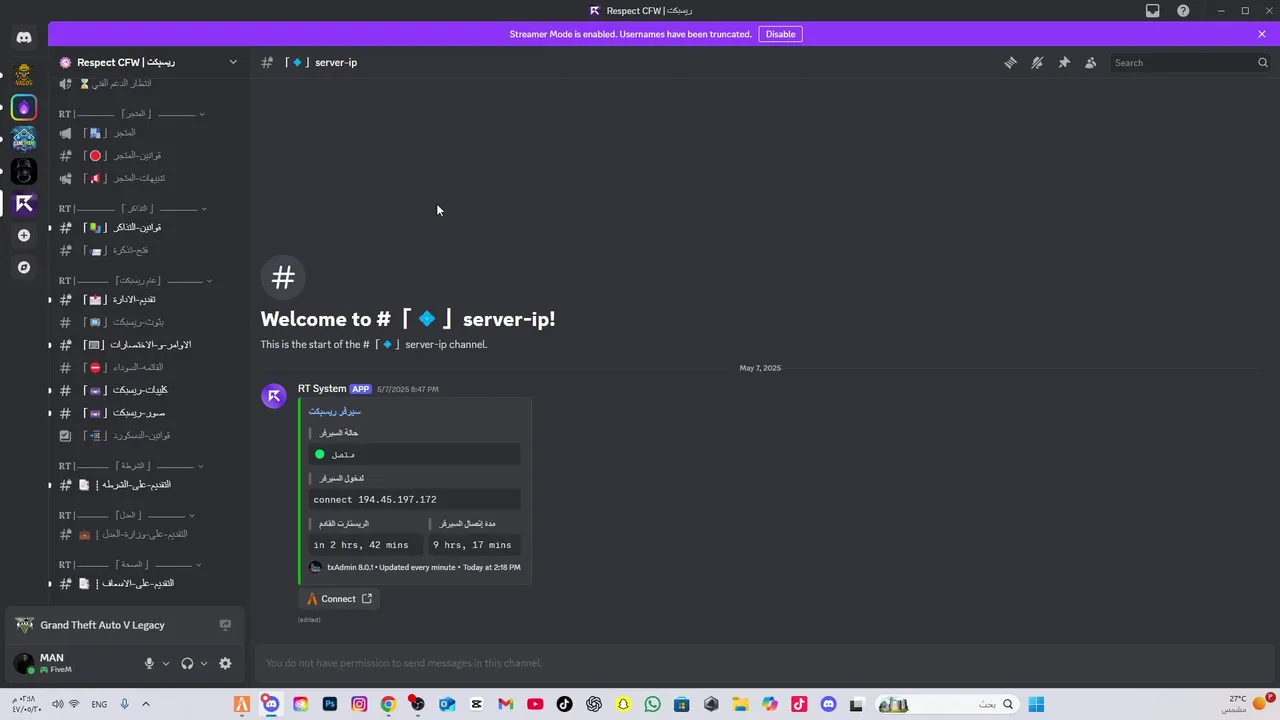
Task: Dismiss the Streamer Mode banner
Action: pyautogui.click(x=1262, y=34)
